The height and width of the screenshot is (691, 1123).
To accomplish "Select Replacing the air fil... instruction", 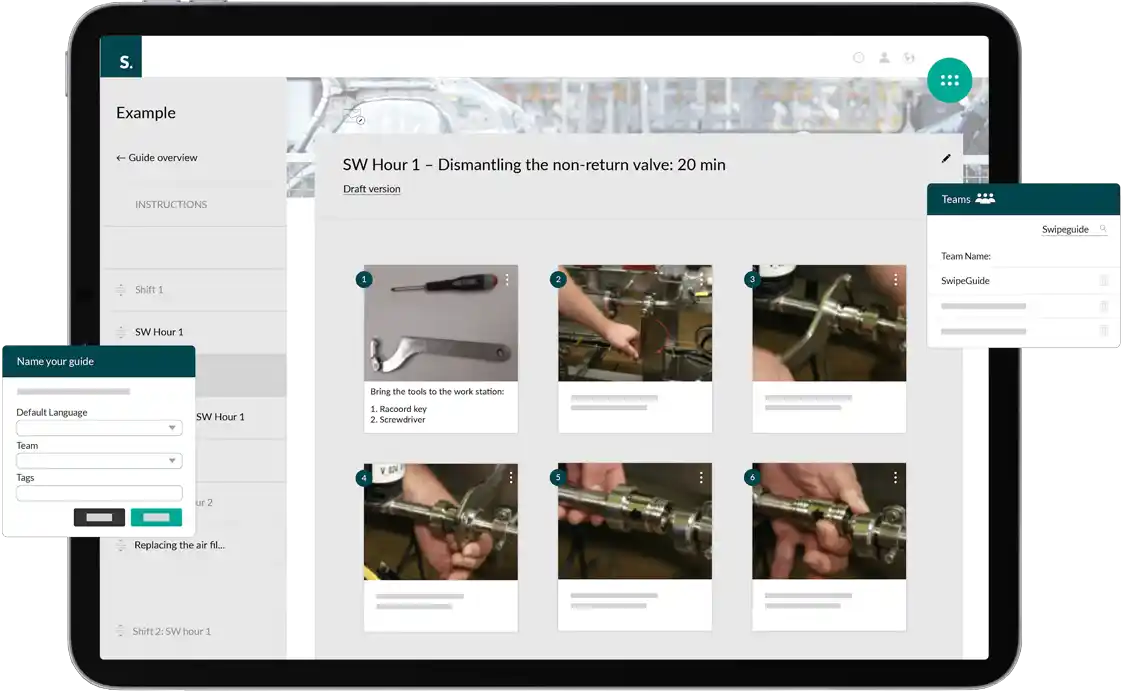I will (x=179, y=545).
